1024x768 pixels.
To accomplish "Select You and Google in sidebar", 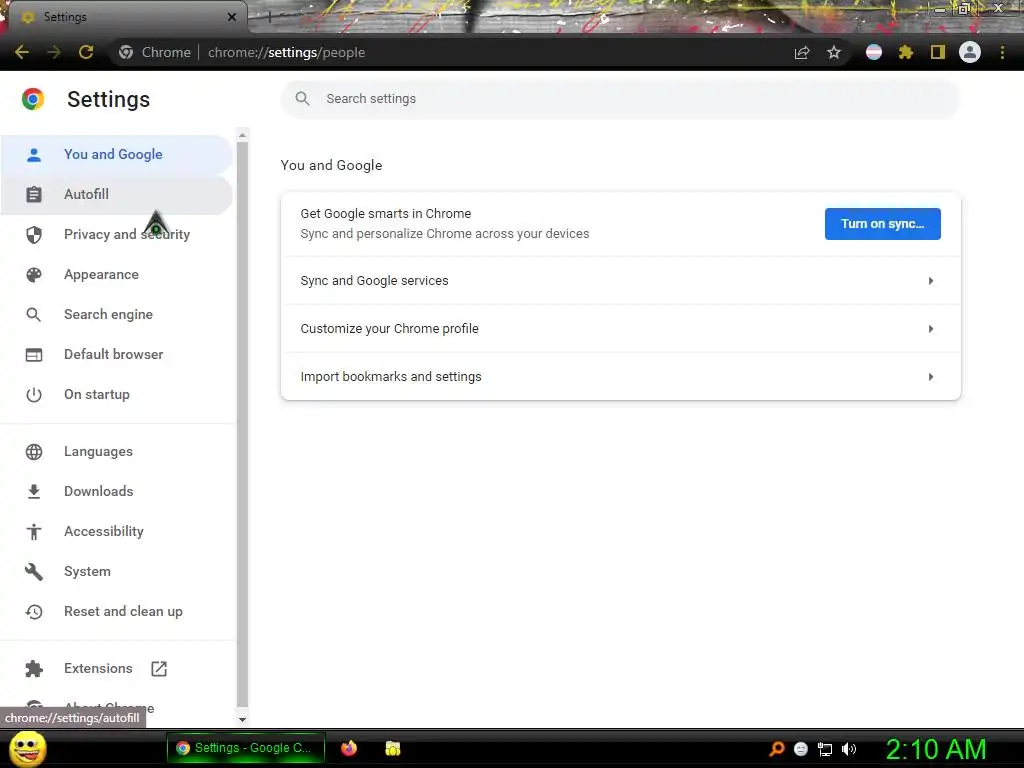I will click(116, 155).
